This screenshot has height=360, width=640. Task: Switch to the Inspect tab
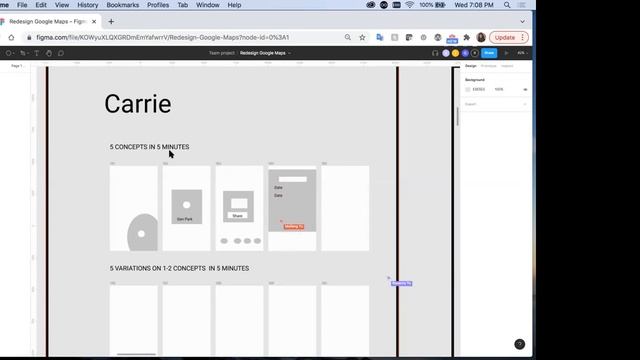point(507,66)
